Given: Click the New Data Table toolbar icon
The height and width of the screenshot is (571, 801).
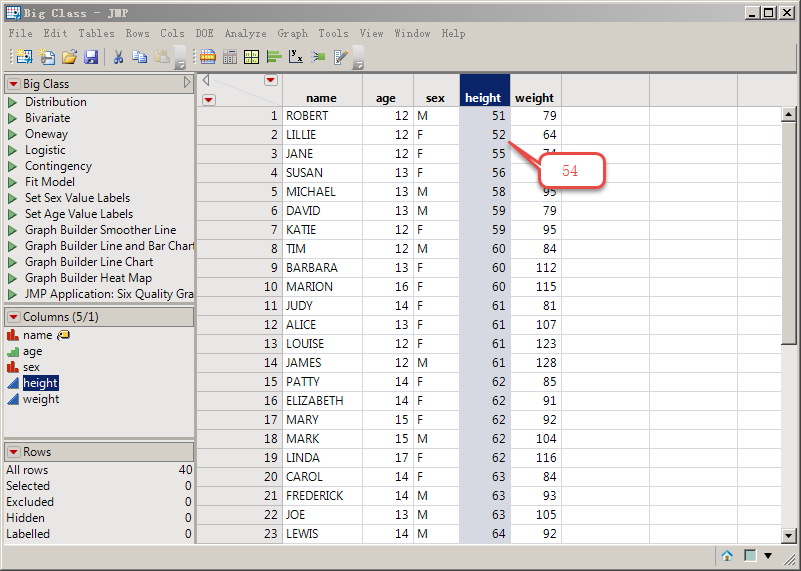Looking at the screenshot, I should coord(23,57).
